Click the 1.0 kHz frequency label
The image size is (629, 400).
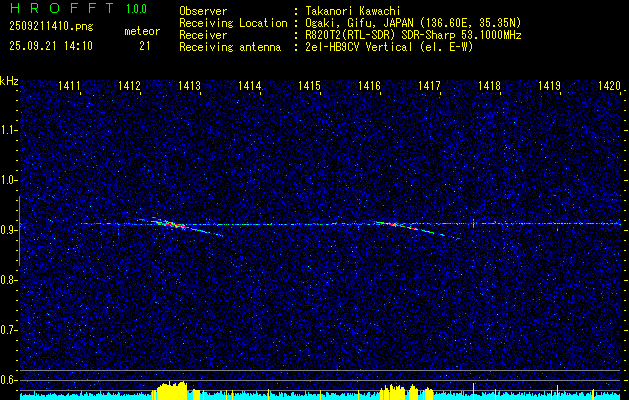(x=7, y=181)
